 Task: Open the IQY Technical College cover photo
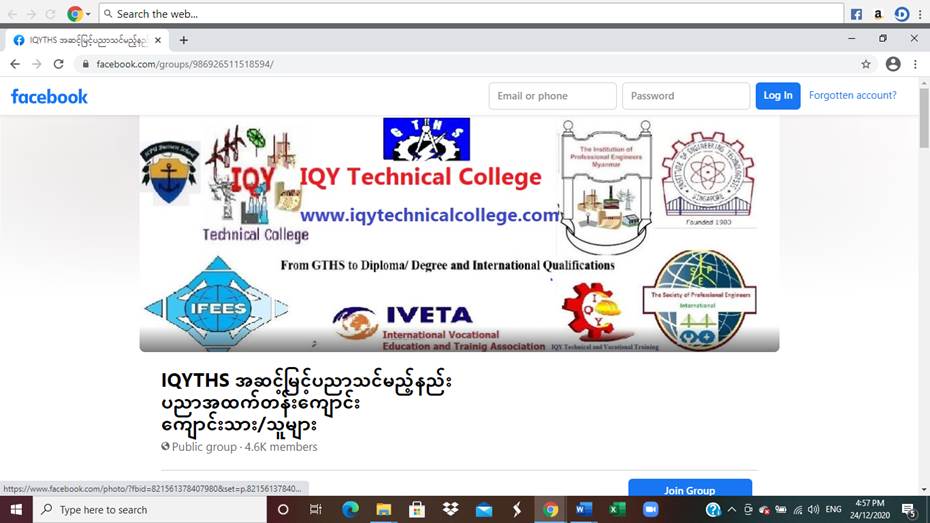pos(459,234)
